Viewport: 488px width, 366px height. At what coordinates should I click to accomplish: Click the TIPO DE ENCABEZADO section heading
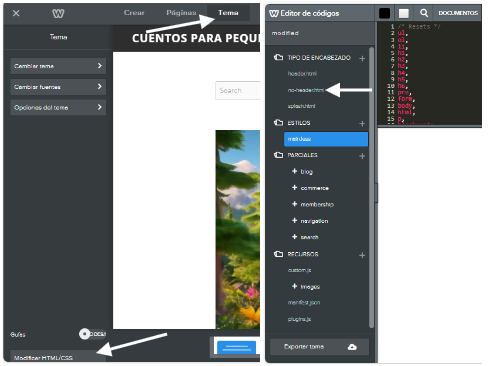(x=319, y=58)
